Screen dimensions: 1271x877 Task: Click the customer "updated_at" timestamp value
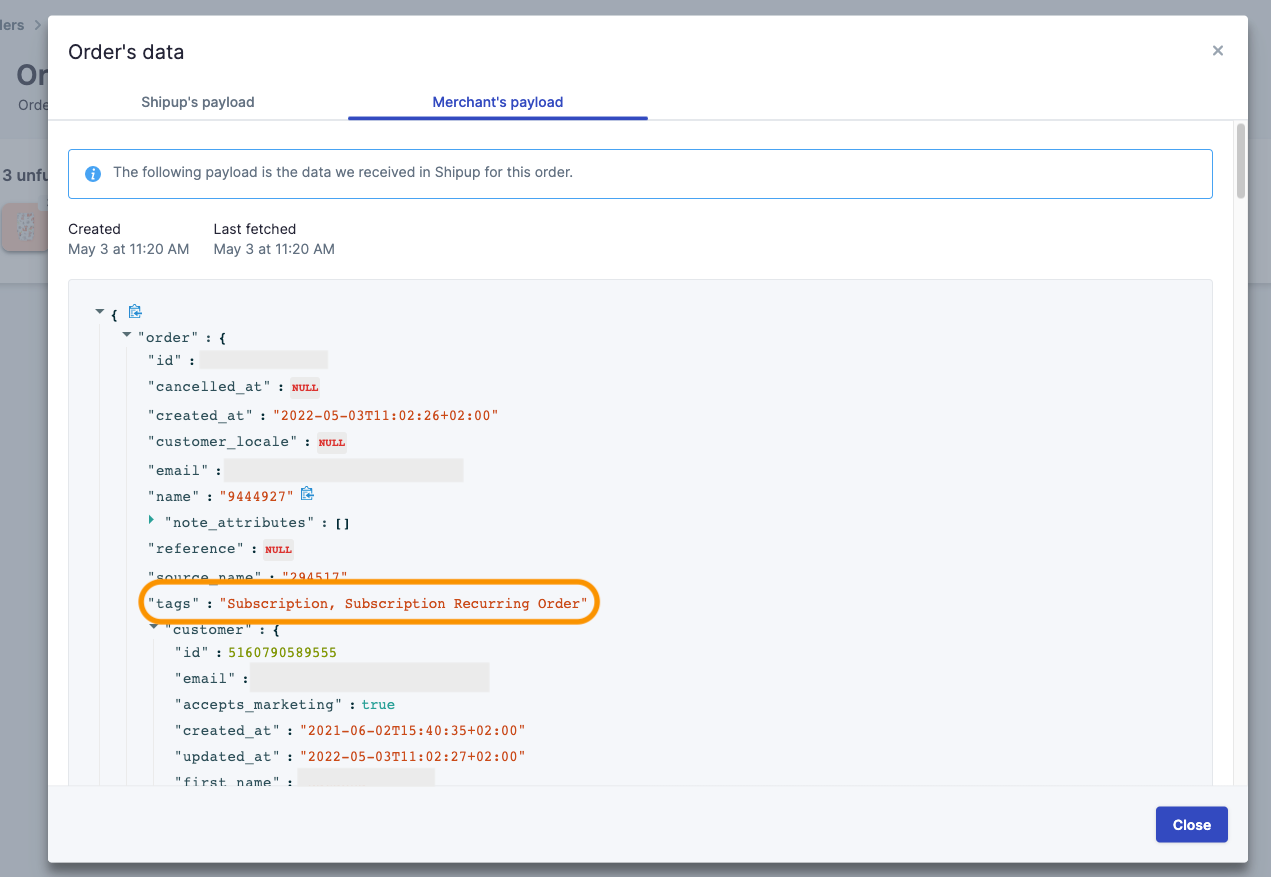(x=406, y=757)
